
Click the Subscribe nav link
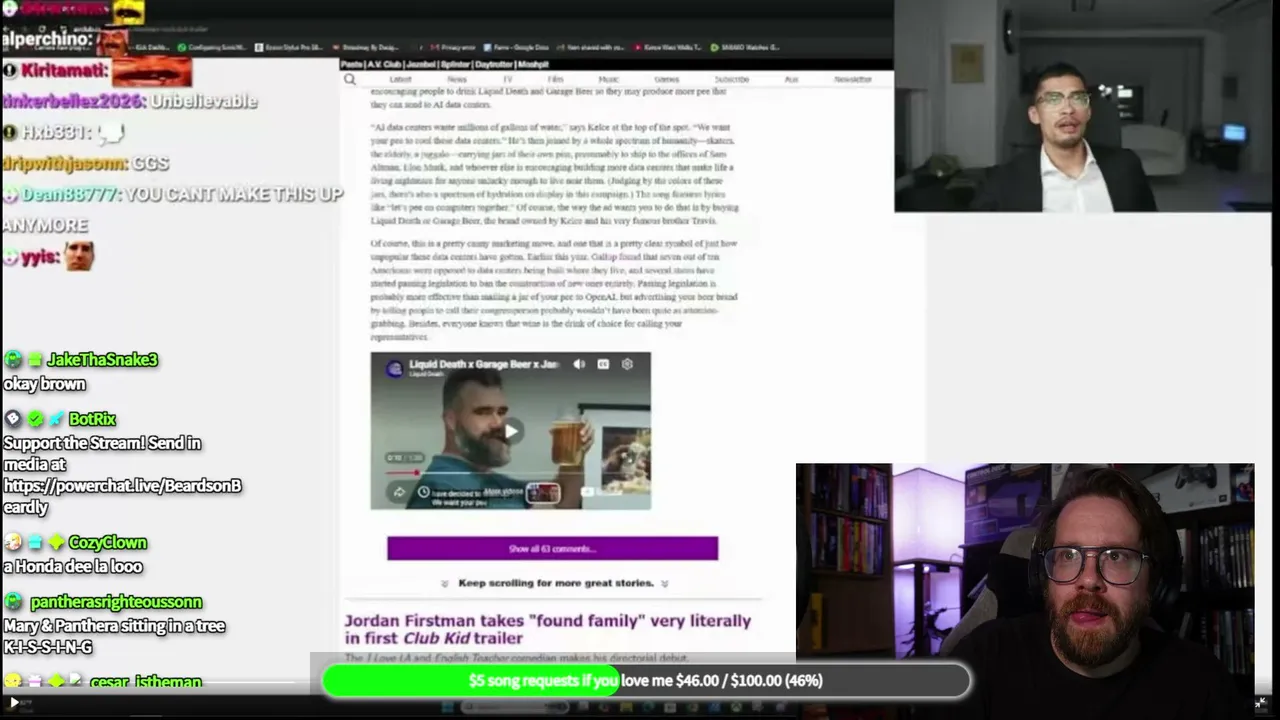(731, 79)
